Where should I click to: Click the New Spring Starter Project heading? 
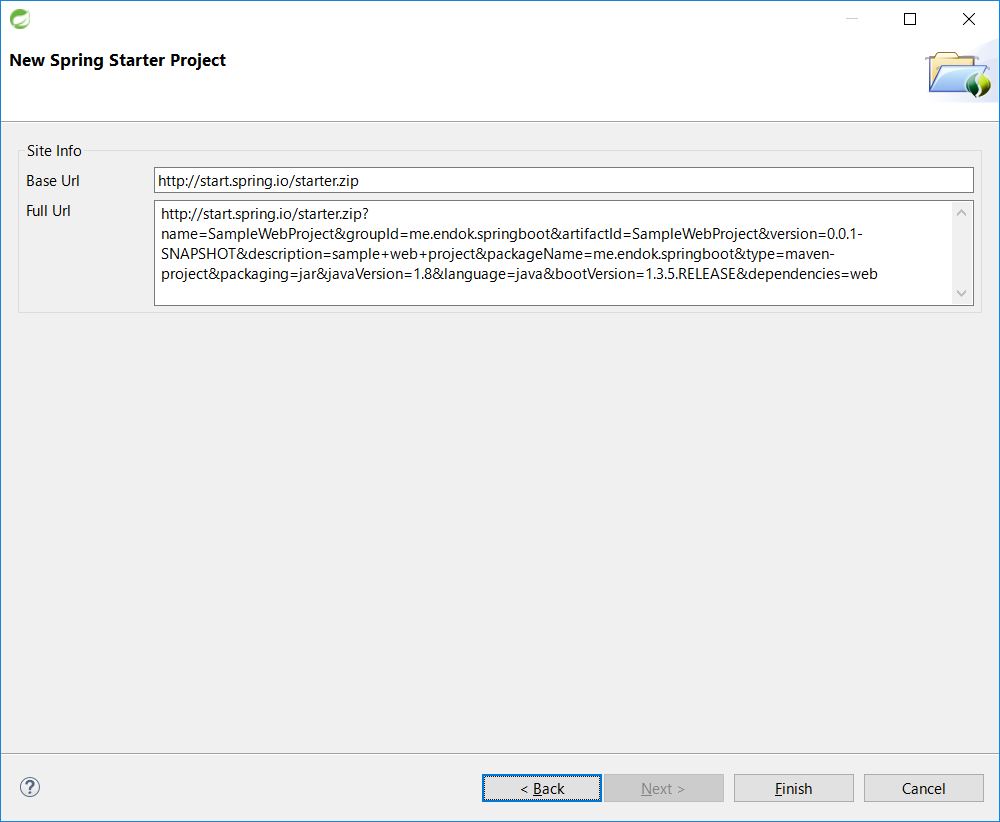117,61
